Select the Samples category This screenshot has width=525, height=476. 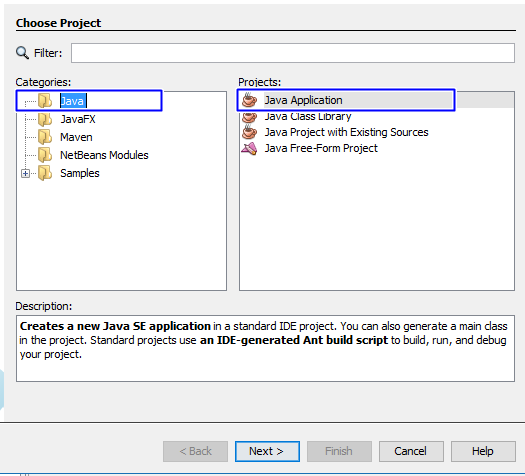coord(80,173)
